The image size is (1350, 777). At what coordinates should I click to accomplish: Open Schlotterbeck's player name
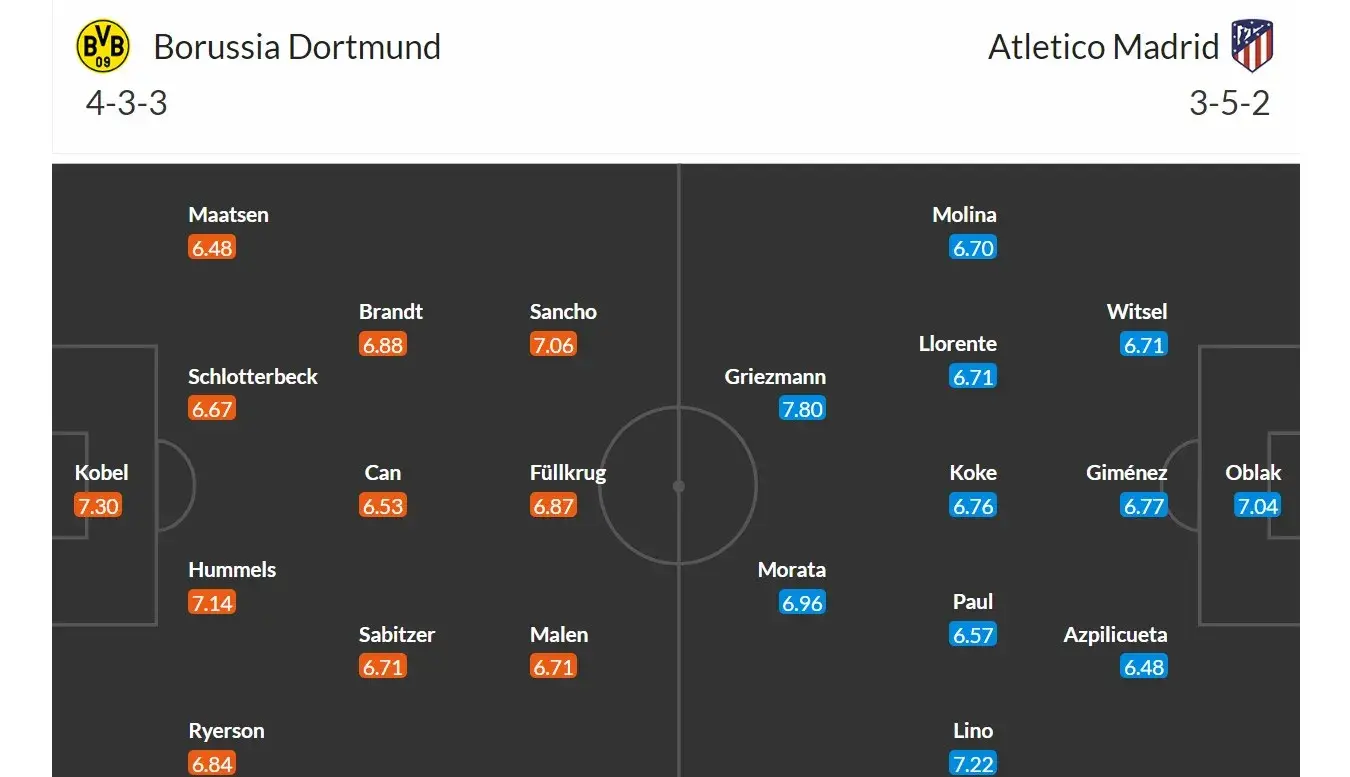pos(253,377)
